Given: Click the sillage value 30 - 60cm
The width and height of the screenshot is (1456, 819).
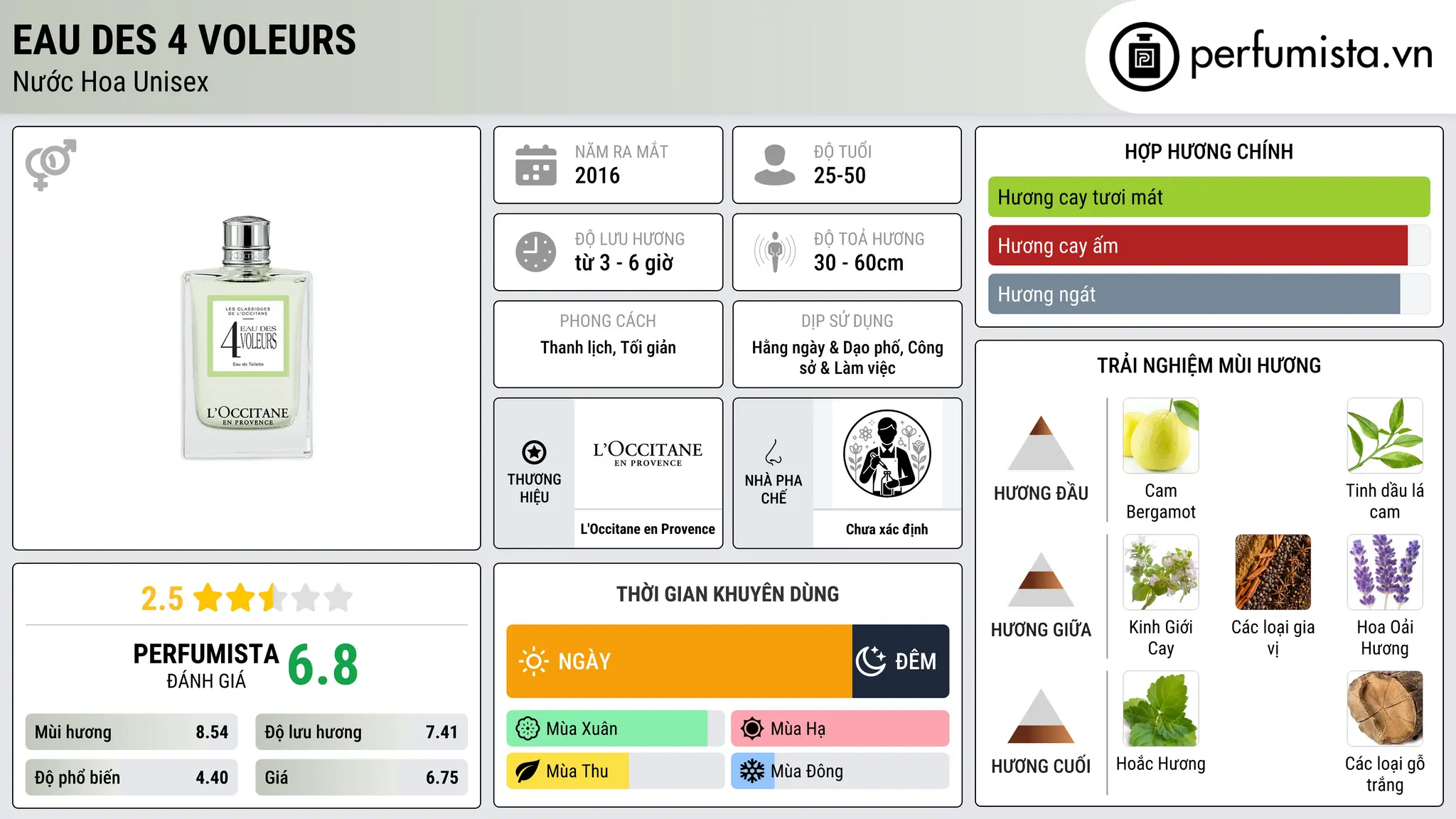Looking at the screenshot, I should coord(859,263).
